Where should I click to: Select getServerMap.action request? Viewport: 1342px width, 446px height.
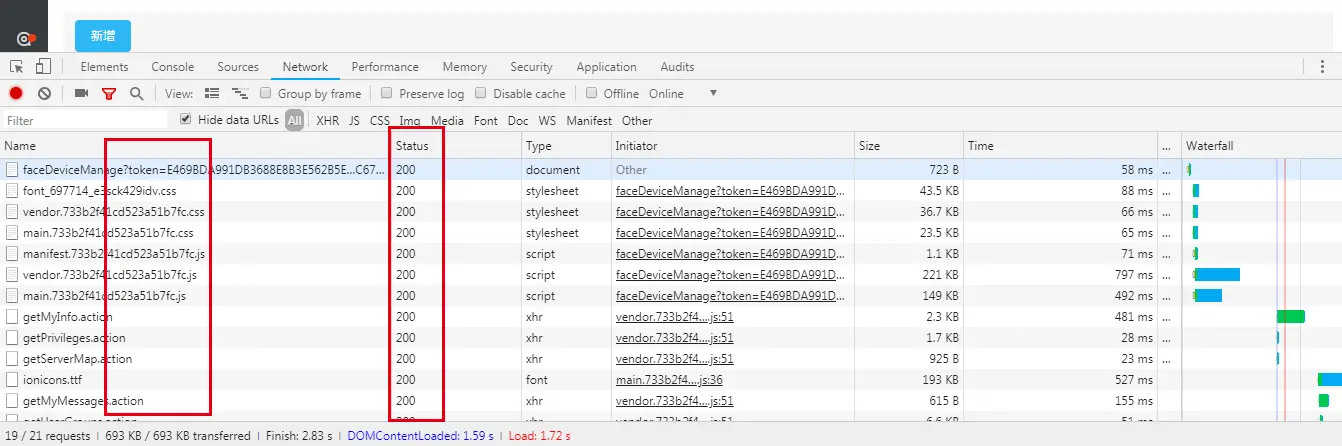point(671,359)
